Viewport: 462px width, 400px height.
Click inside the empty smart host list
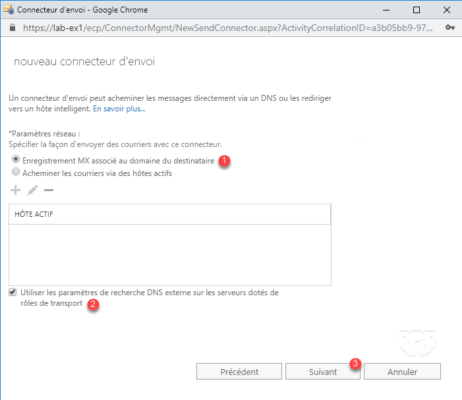(x=170, y=255)
